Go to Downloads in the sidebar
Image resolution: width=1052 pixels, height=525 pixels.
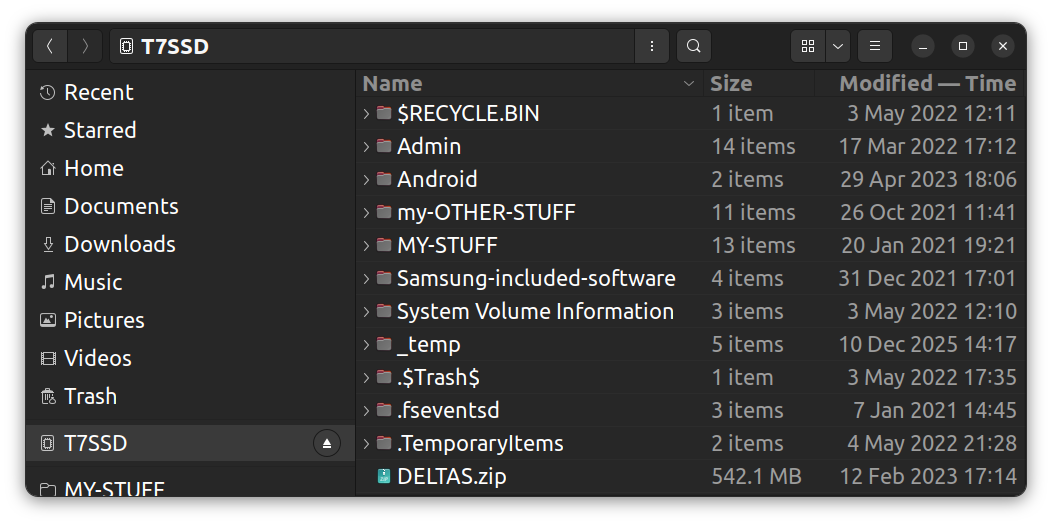tap(119, 244)
